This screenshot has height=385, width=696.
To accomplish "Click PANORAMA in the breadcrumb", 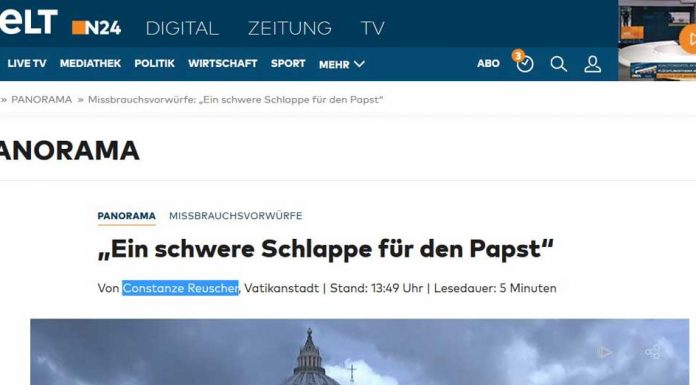I will point(42,99).
